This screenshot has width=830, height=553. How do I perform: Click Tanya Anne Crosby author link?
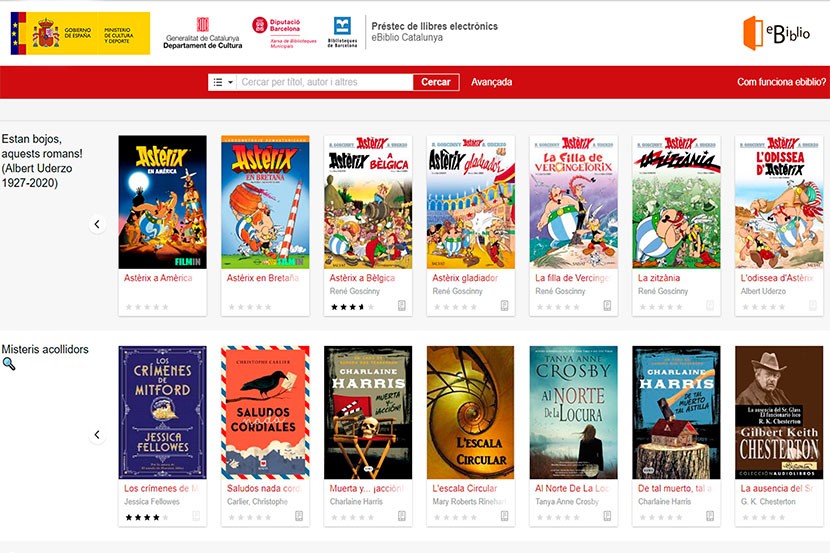pyautogui.click(x=567, y=502)
